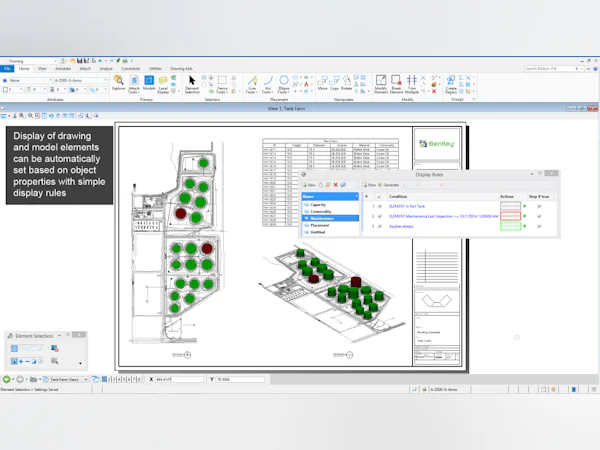The height and width of the screenshot is (450, 600).
Task: Toggle Stop if true for rule 3
Action: 539,226
